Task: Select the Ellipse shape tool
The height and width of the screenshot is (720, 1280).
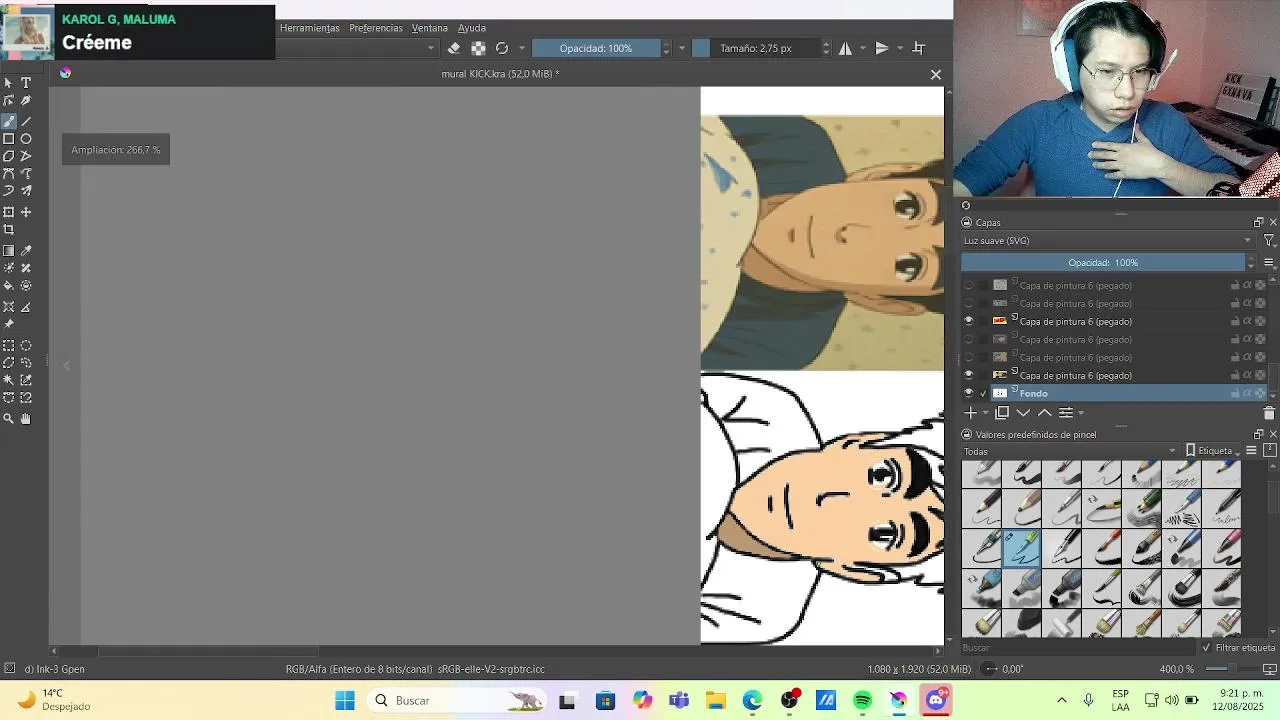Action: [26, 139]
